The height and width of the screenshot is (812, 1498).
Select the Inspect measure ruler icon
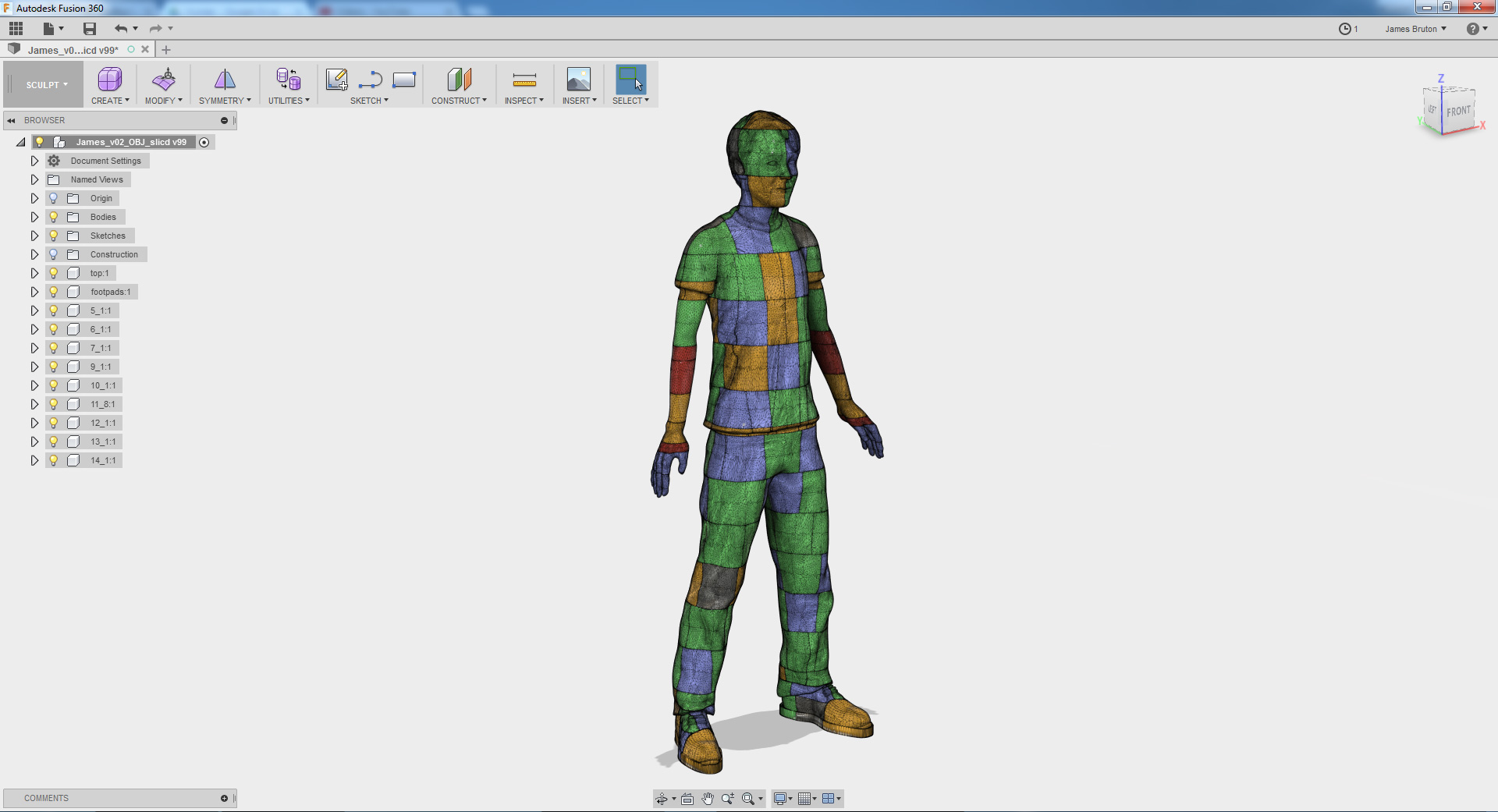click(524, 80)
